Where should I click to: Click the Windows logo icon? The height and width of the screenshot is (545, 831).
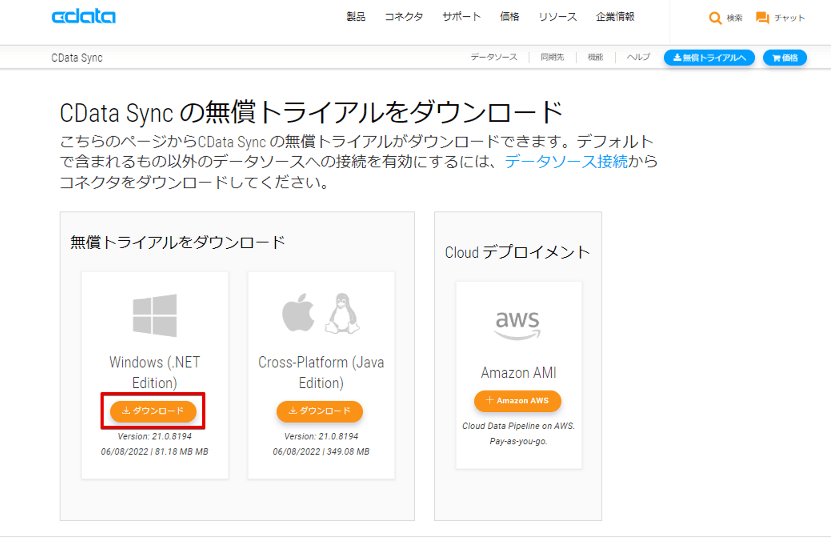coord(155,315)
